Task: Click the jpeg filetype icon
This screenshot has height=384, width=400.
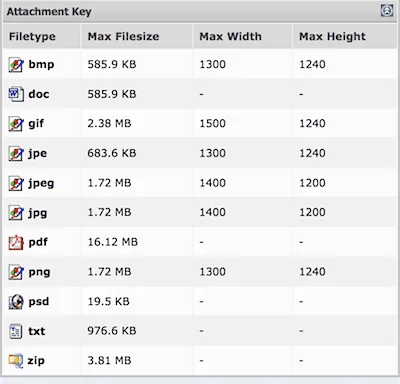Action: point(16,183)
